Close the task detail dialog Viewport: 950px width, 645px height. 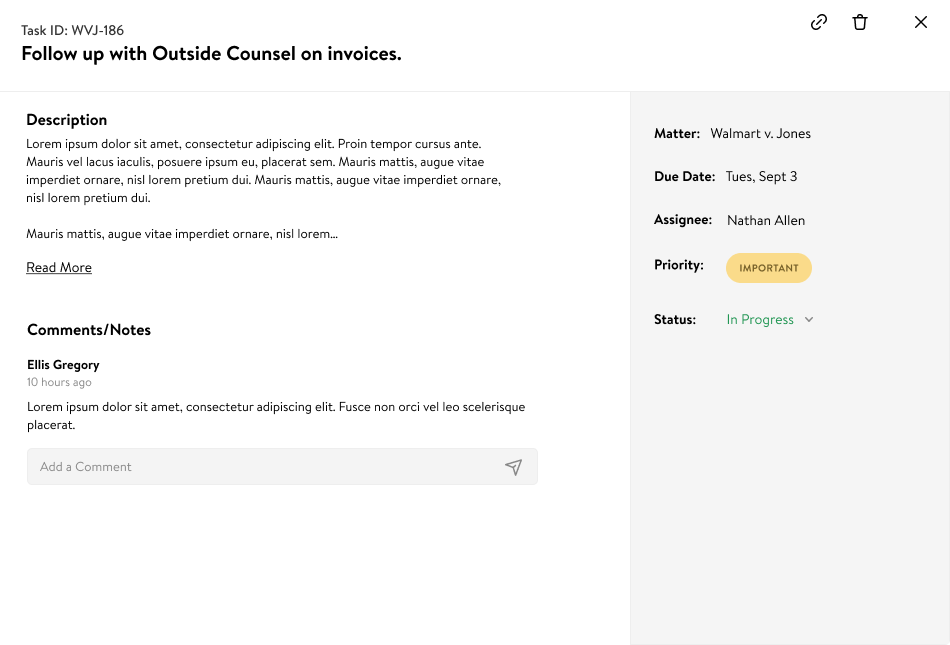click(x=921, y=22)
